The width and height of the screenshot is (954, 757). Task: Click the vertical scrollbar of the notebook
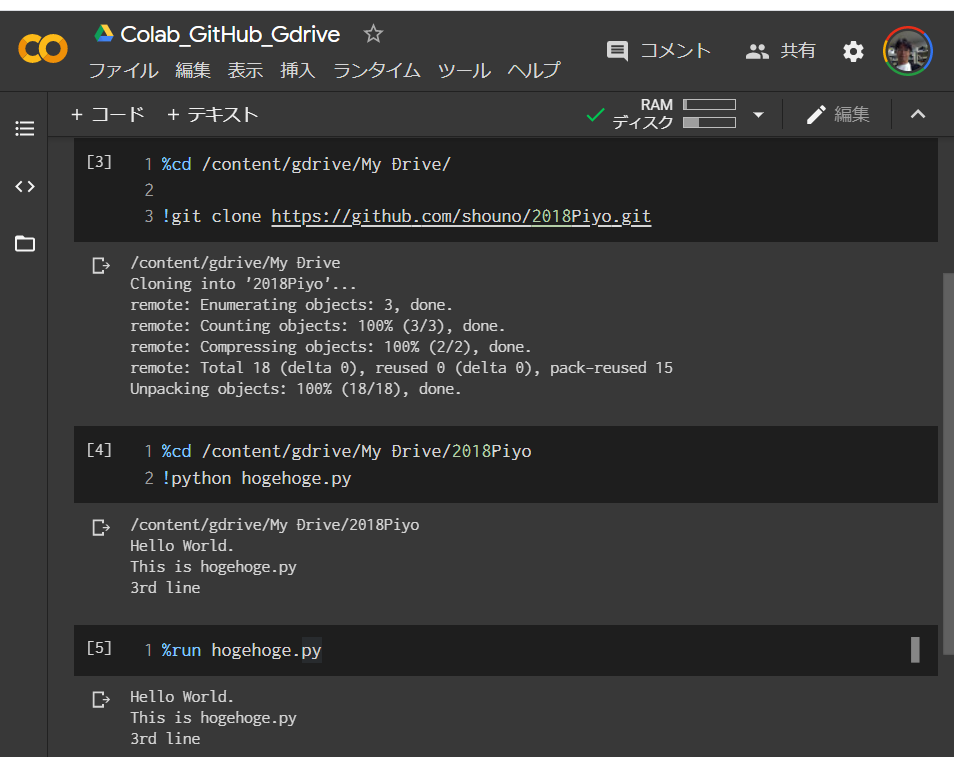pyautogui.click(x=948, y=462)
